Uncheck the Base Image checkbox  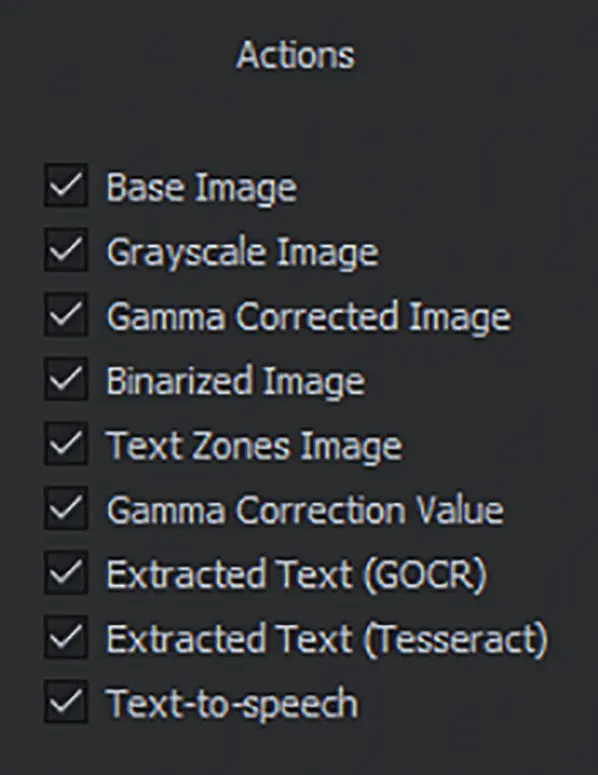(66, 185)
